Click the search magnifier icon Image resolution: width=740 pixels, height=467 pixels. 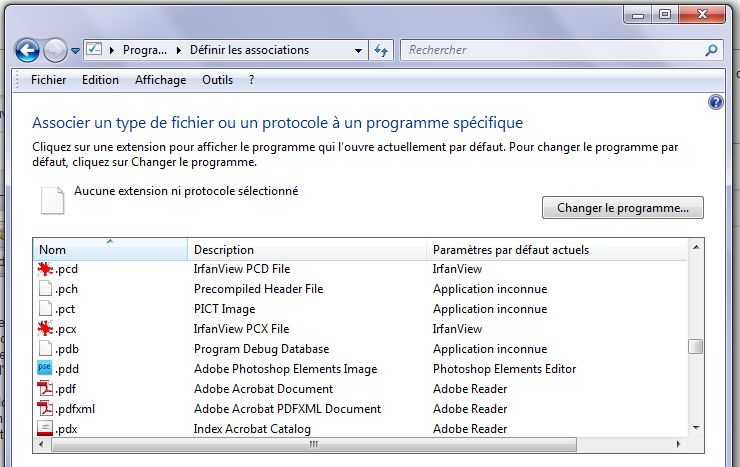(711, 50)
